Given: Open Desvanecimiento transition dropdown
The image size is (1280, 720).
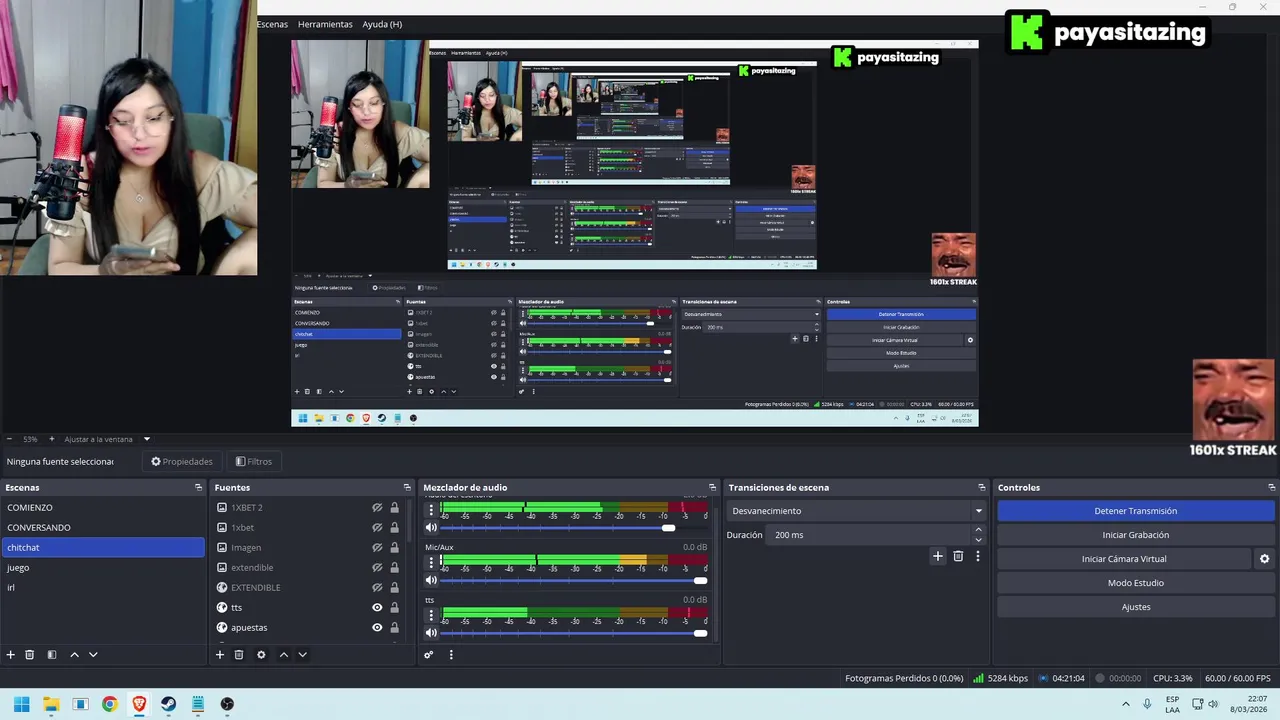Looking at the screenshot, I should tap(857, 511).
